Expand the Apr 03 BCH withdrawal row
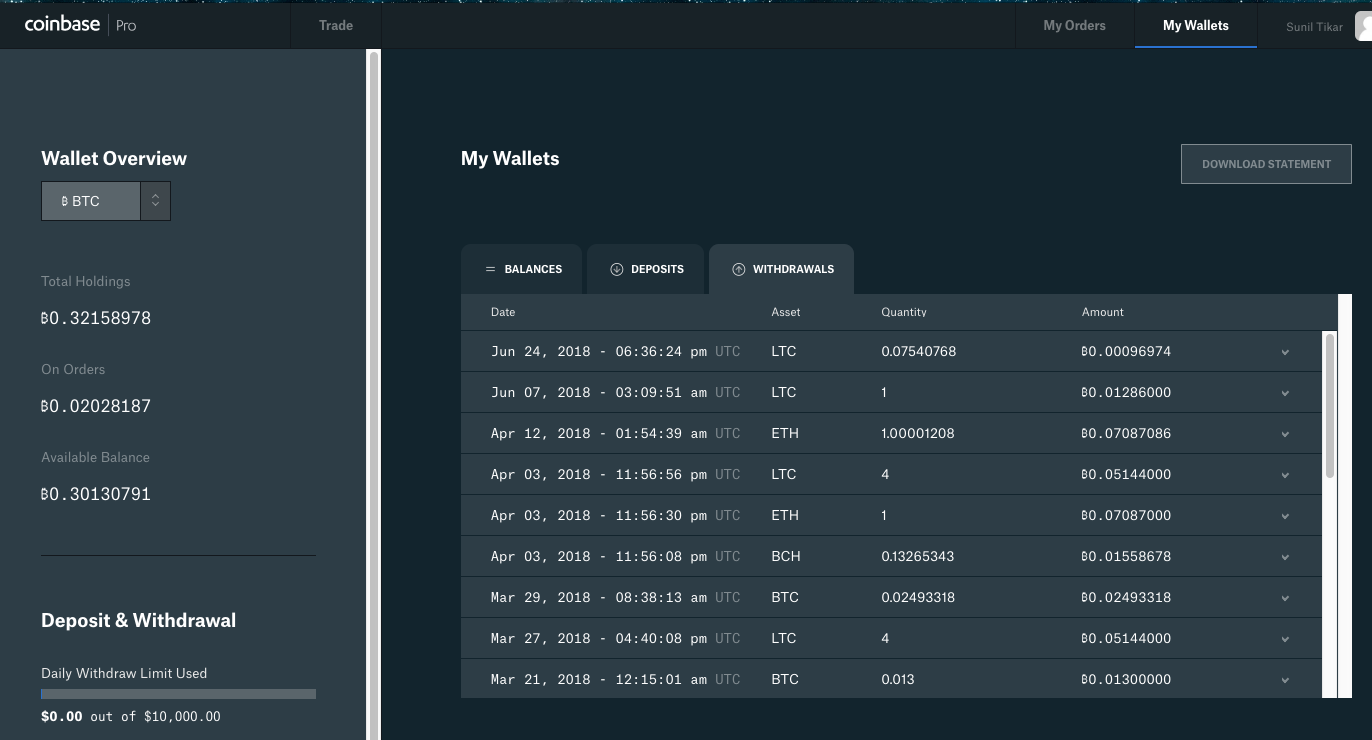 pyautogui.click(x=1285, y=557)
